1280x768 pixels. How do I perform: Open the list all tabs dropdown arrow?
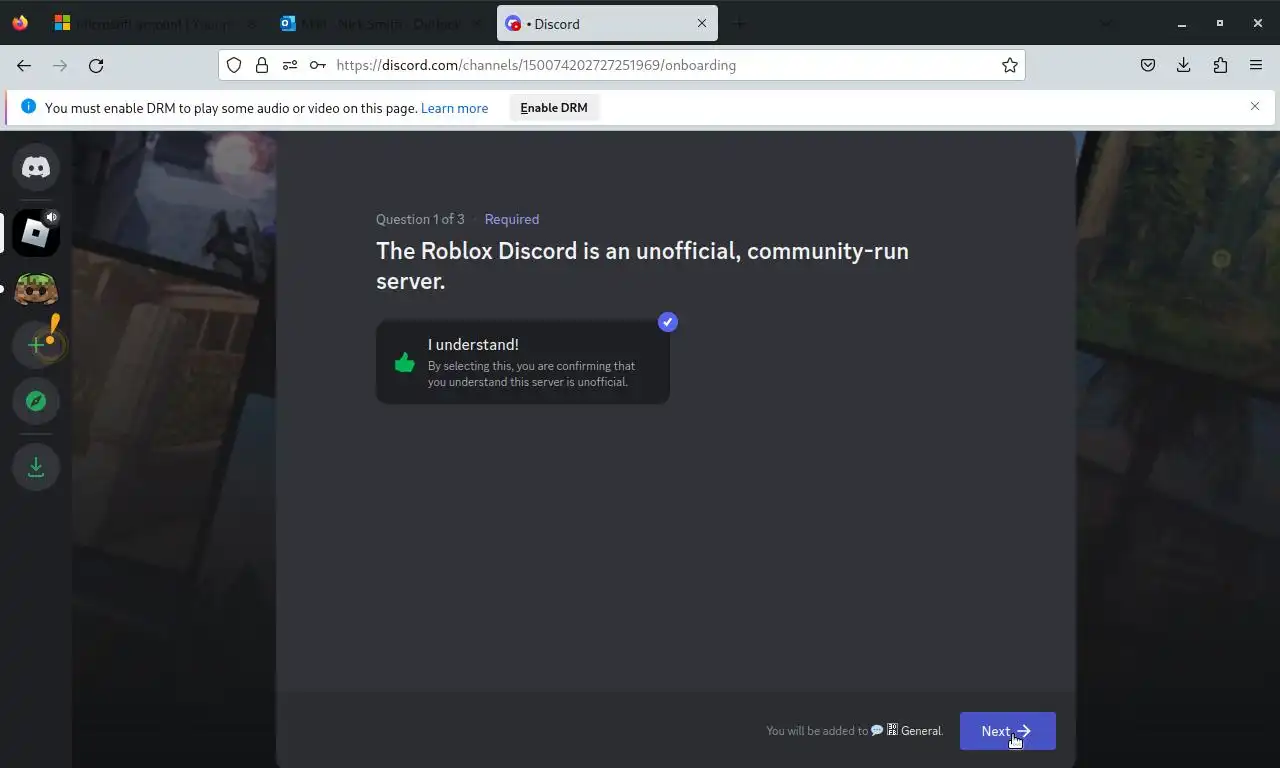pyautogui.click(x=1106, y=23)
